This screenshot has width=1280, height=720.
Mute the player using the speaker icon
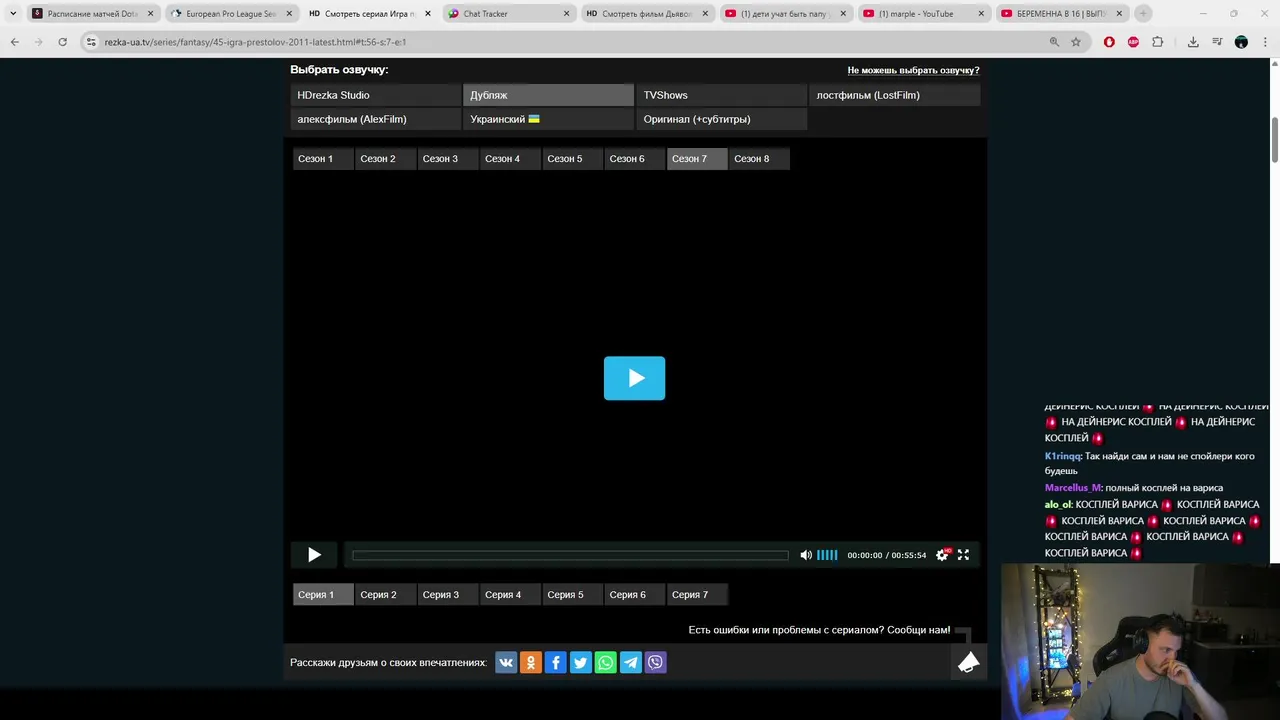coord(806,555)
